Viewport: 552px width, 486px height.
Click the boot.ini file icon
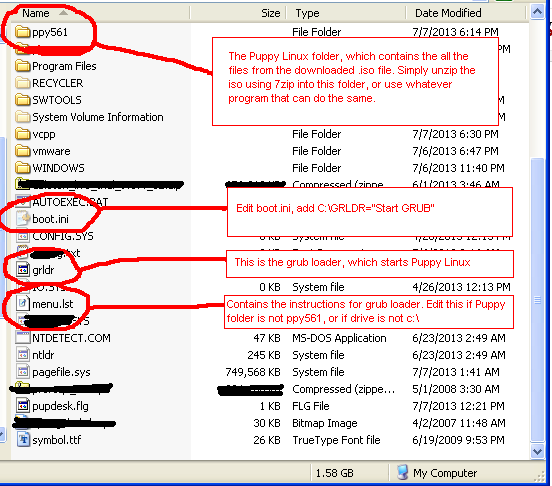coord(23,219)
